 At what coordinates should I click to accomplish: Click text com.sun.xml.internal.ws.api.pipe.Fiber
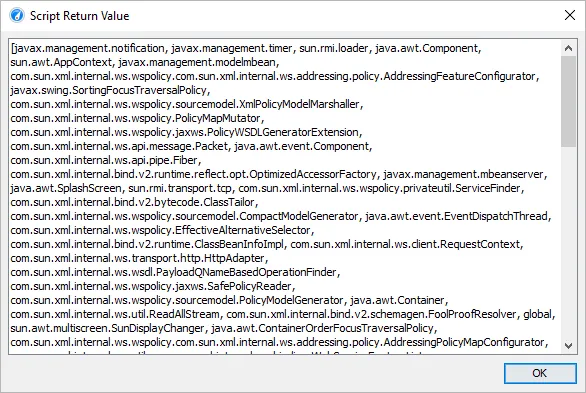point(104,160)
